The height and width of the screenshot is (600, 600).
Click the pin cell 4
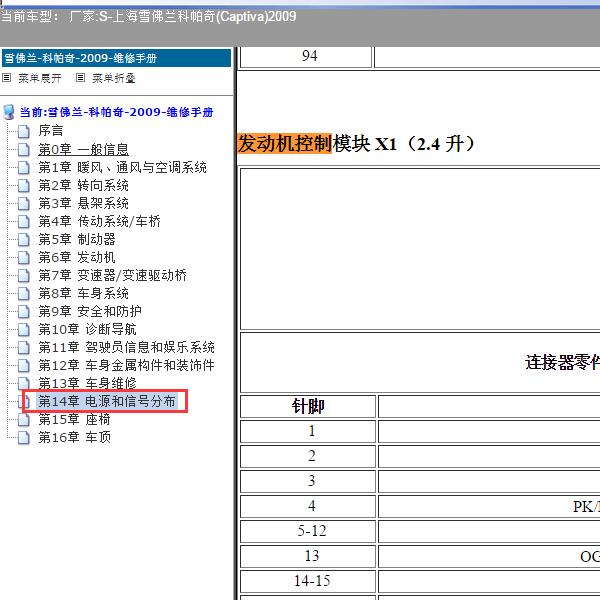(308, 506)
